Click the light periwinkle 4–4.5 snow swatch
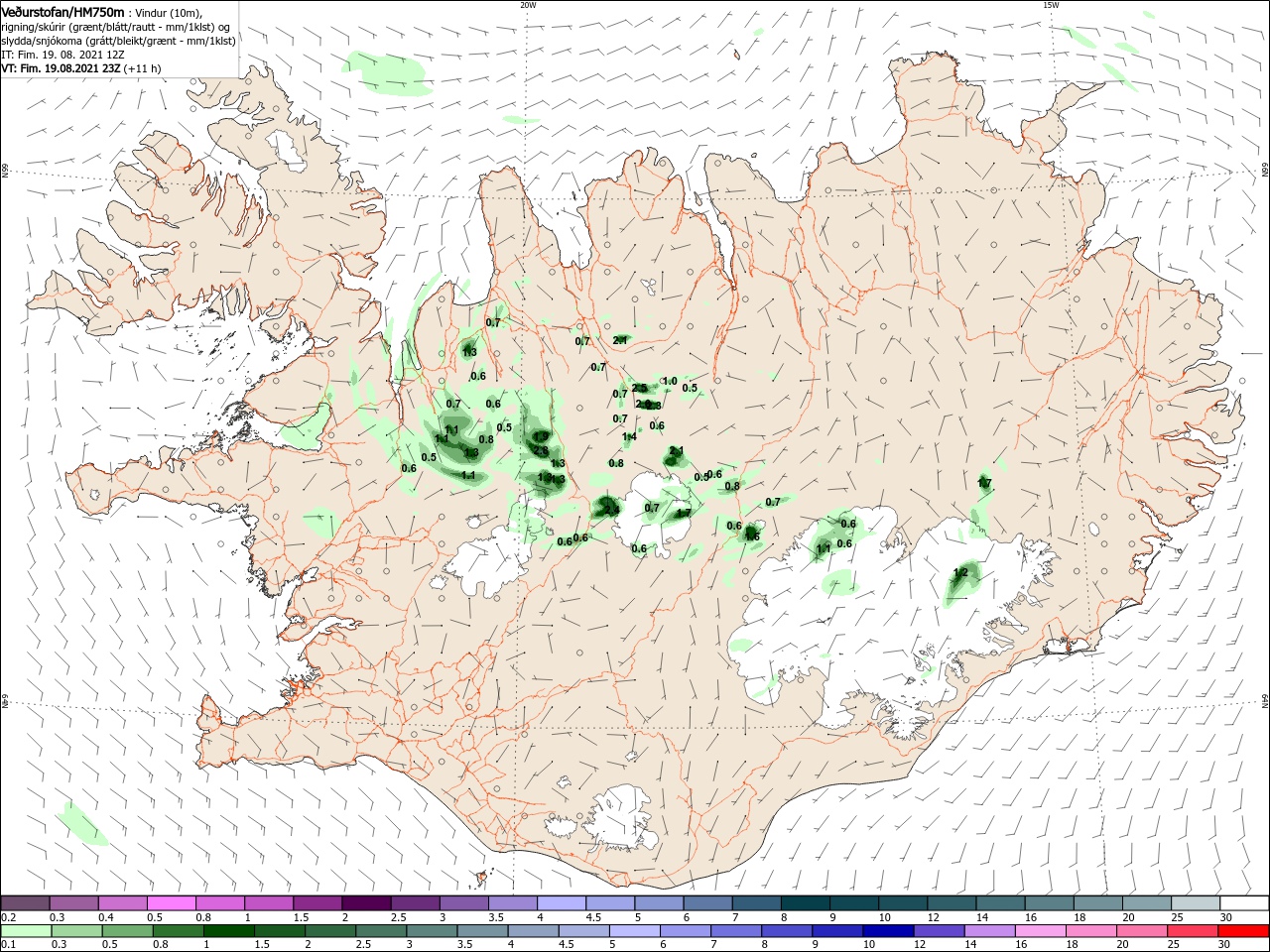Viewport: 1270px width, 952px height. coord(562,903)
